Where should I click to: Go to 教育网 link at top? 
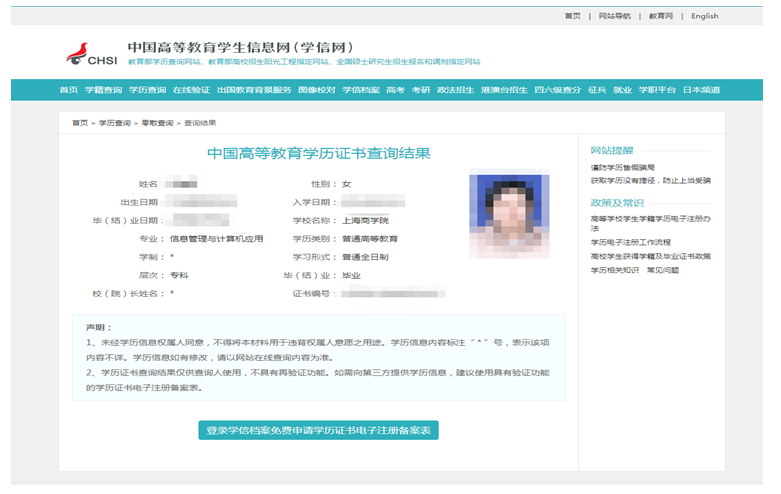[x=660, y=16]
